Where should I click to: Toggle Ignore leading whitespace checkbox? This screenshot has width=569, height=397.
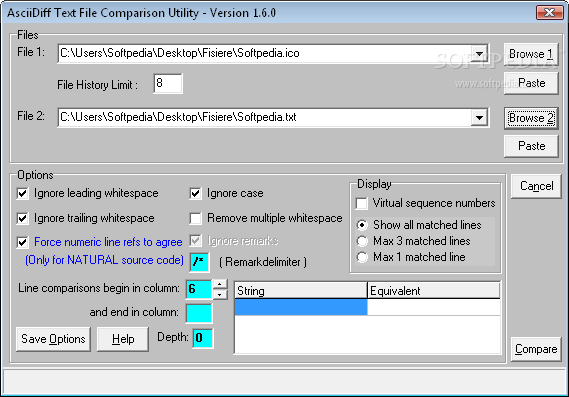(22, 193)
